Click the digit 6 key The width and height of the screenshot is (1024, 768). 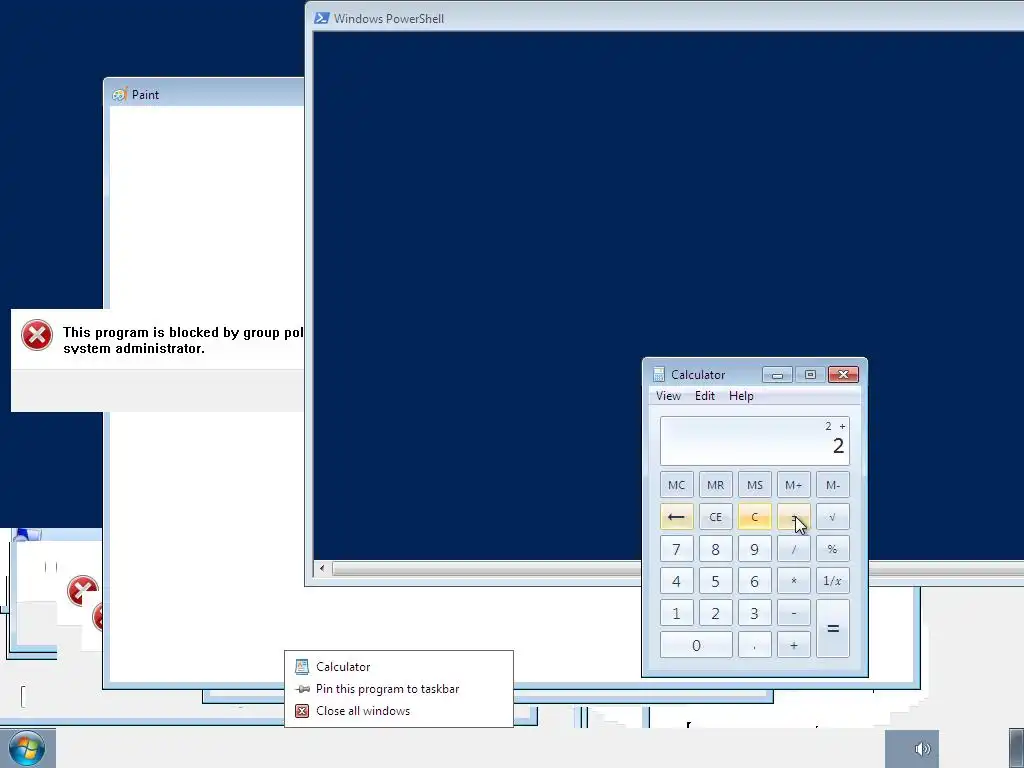pyautogui.click(x=755, y=581)
